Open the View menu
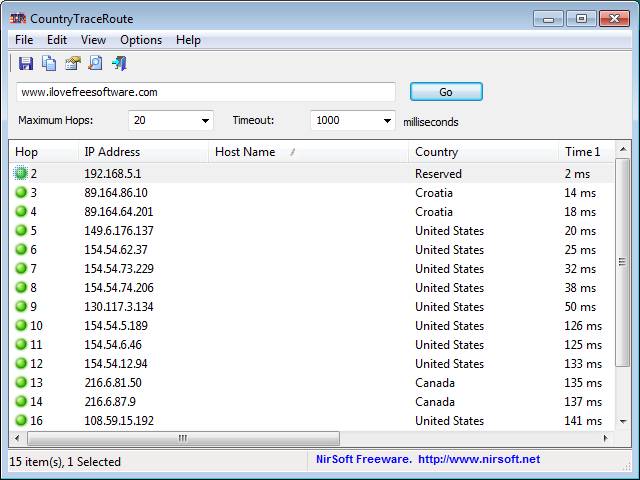 93,40
